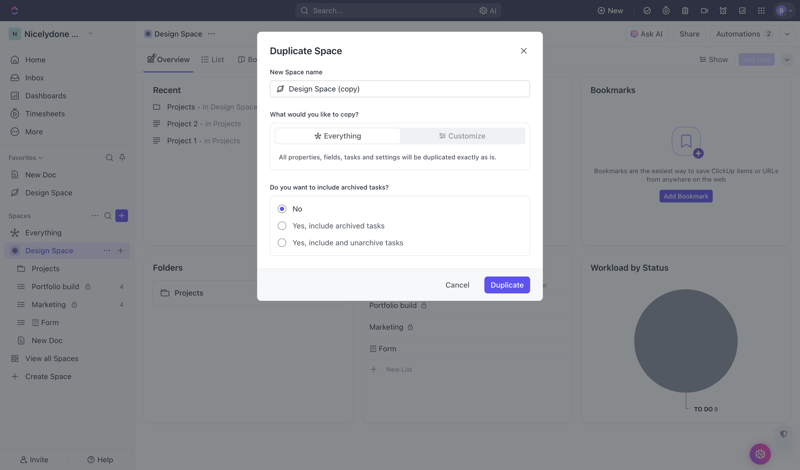This screenshot has height=470, width=800.
Task: Click the Favorites search icon
Action: click(x=109, y=158)
